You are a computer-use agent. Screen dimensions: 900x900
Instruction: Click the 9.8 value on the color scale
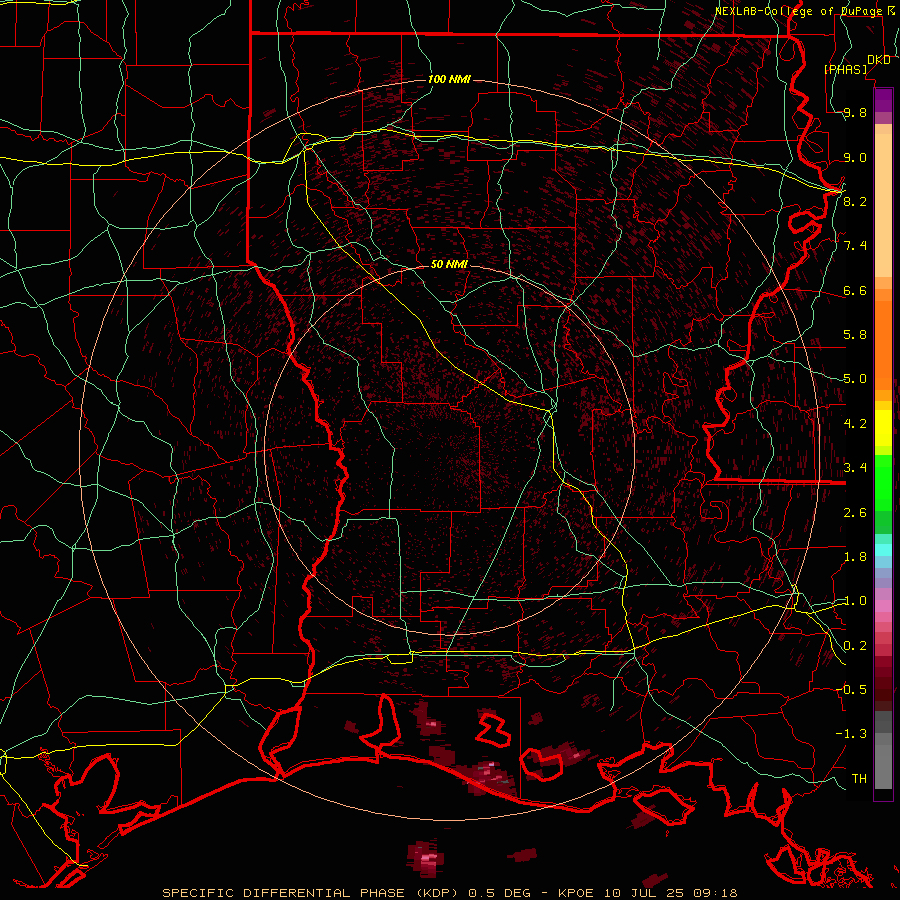855,112
